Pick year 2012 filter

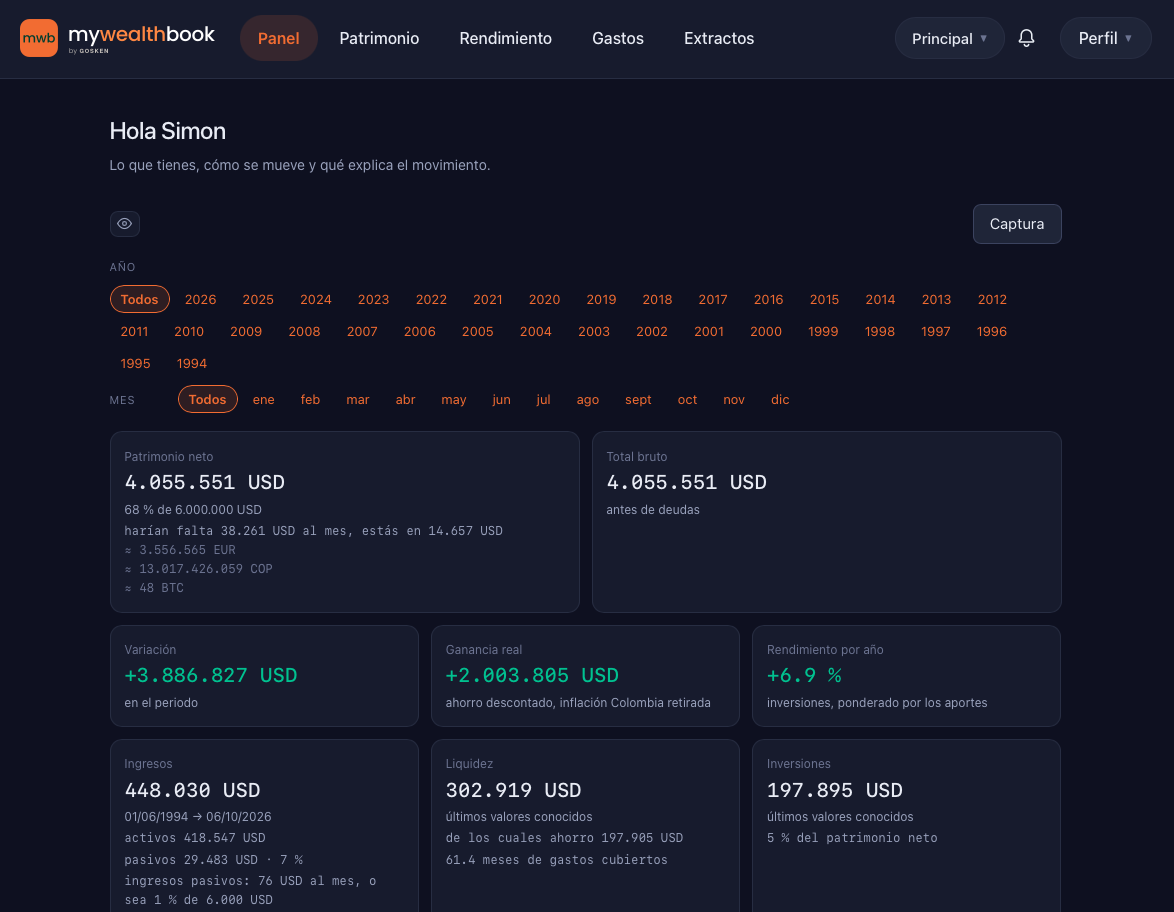992,300
